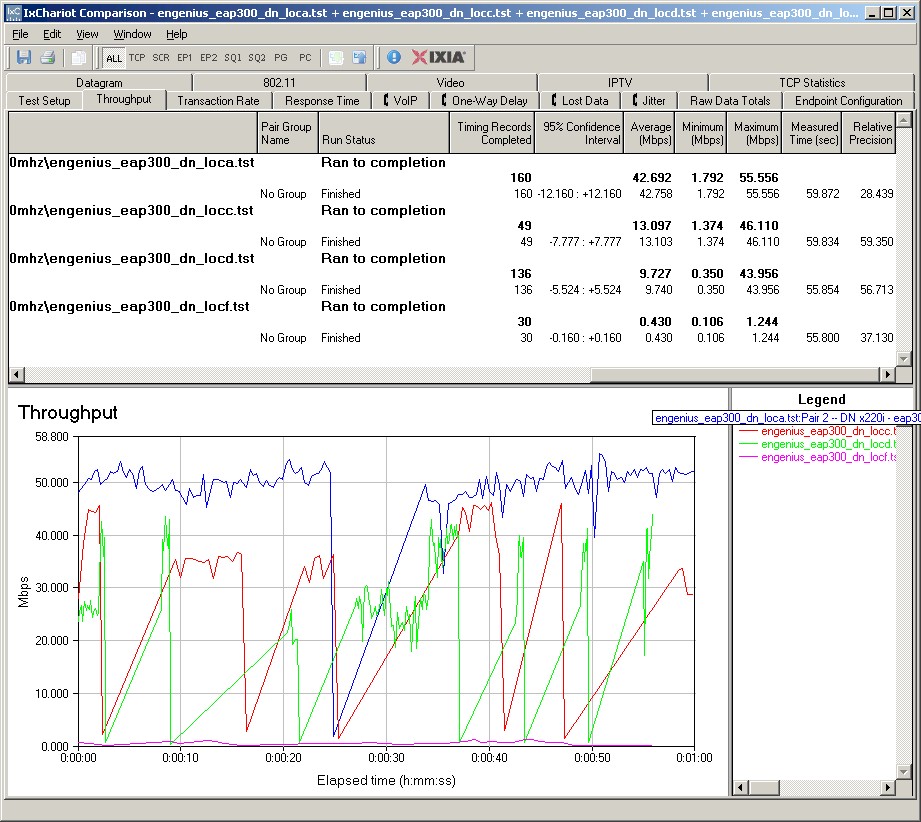Select the red locc legend entry
The image size is (921, 822).
click(818, 431)
